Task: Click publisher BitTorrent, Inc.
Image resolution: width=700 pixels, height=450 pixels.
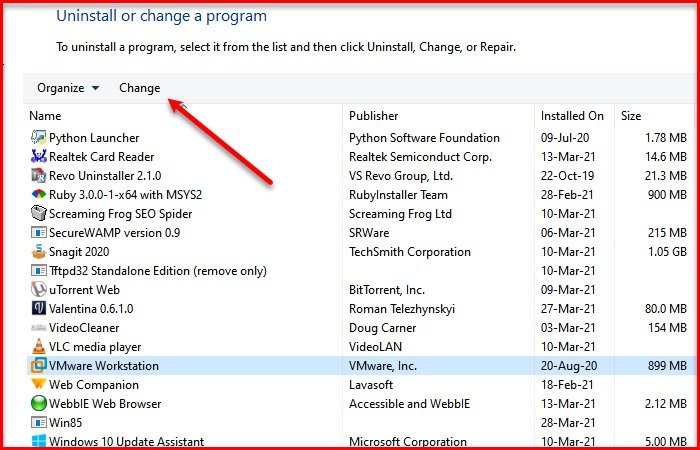Action: [387, 290]
